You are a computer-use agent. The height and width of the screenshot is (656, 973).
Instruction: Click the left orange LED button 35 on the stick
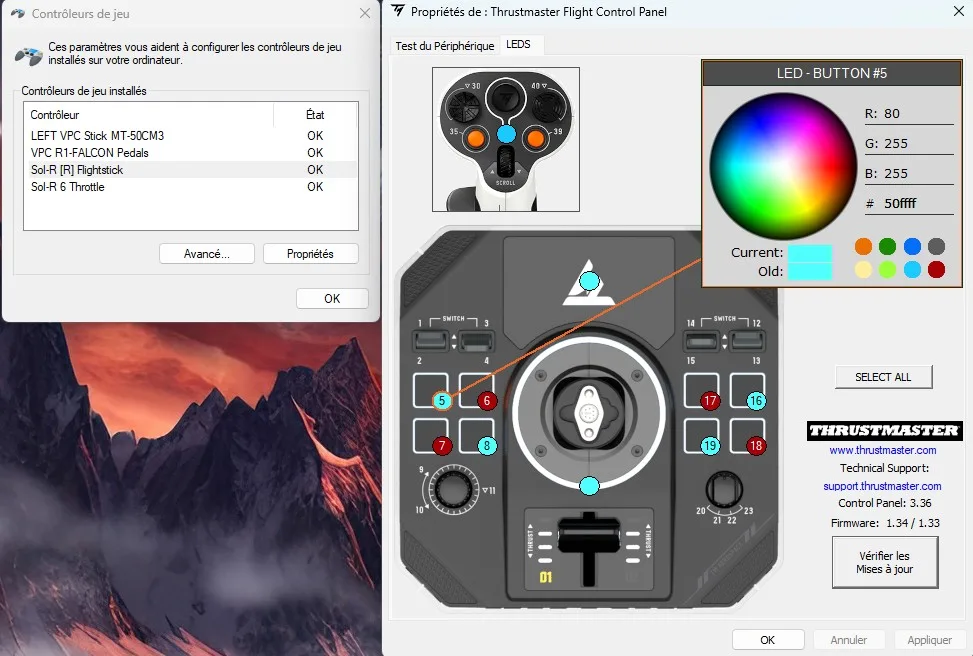click(x=476, y=137)
